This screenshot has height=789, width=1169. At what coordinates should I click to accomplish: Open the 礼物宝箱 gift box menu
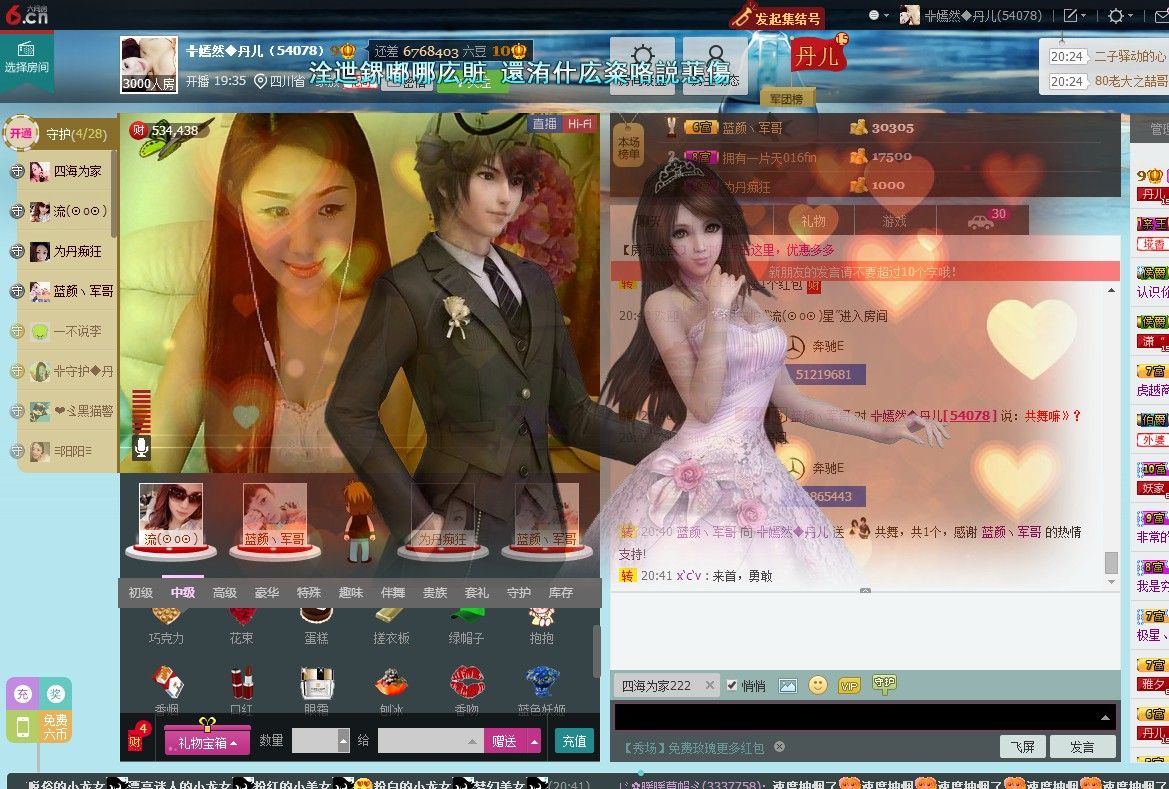pyautogui.click(x=207, y=741)
